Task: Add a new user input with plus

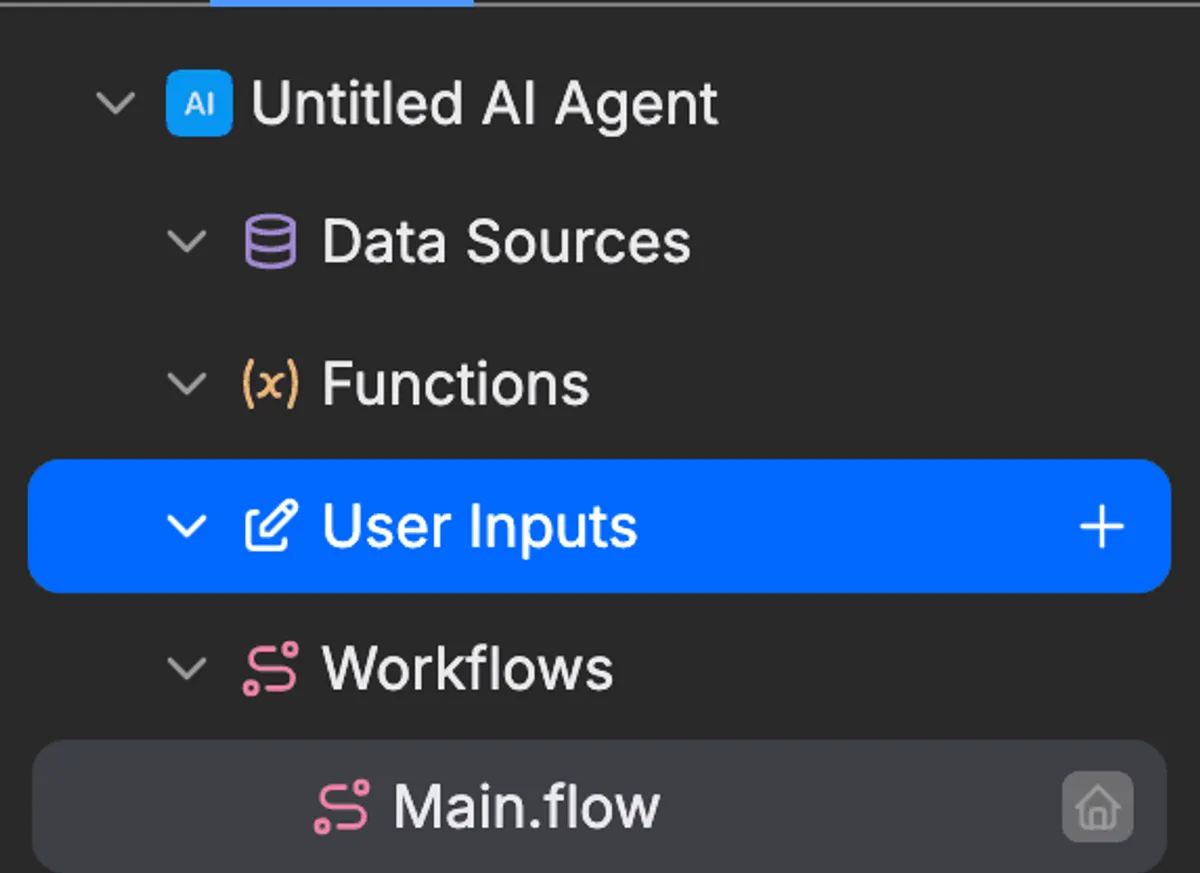Action: pyautogui.click(x=1101, y=526)
